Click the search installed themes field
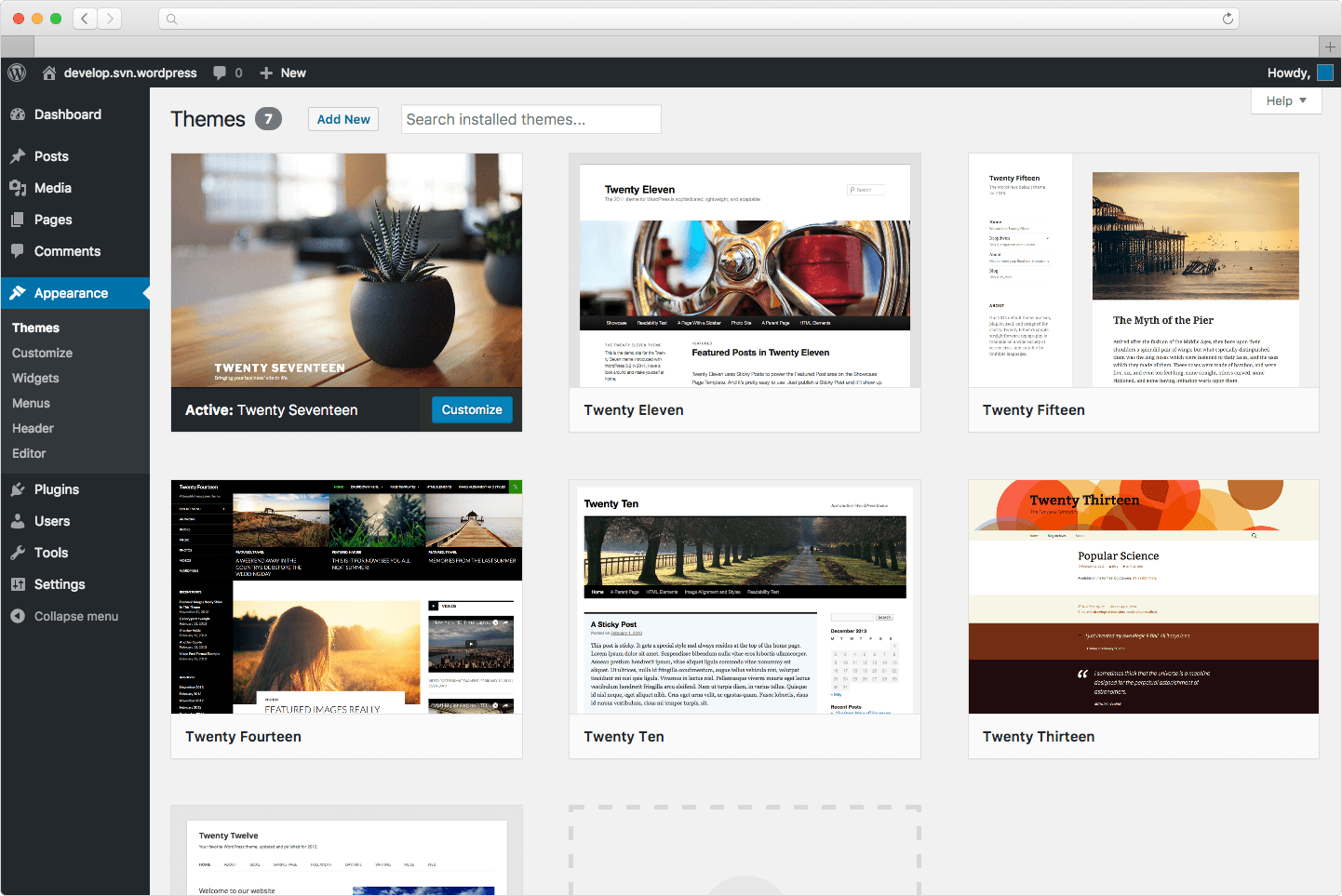This screenshot has width=1342, height=896. pos(530,119)
